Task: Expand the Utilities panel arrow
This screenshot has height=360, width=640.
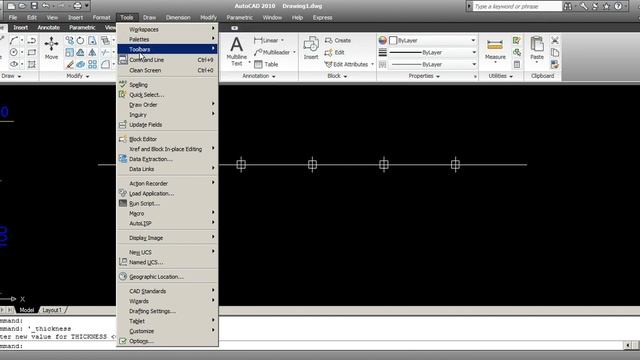Action: click(x=511, y=76)
